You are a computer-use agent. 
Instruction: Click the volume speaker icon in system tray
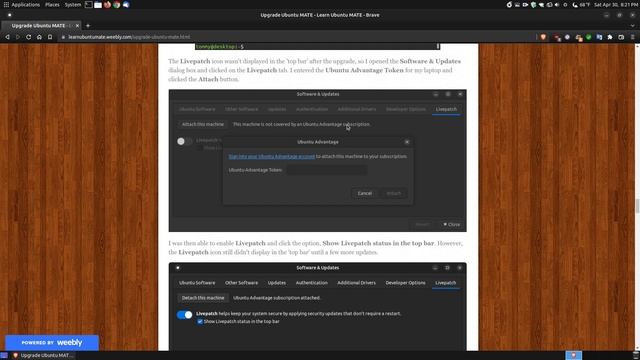557,5
